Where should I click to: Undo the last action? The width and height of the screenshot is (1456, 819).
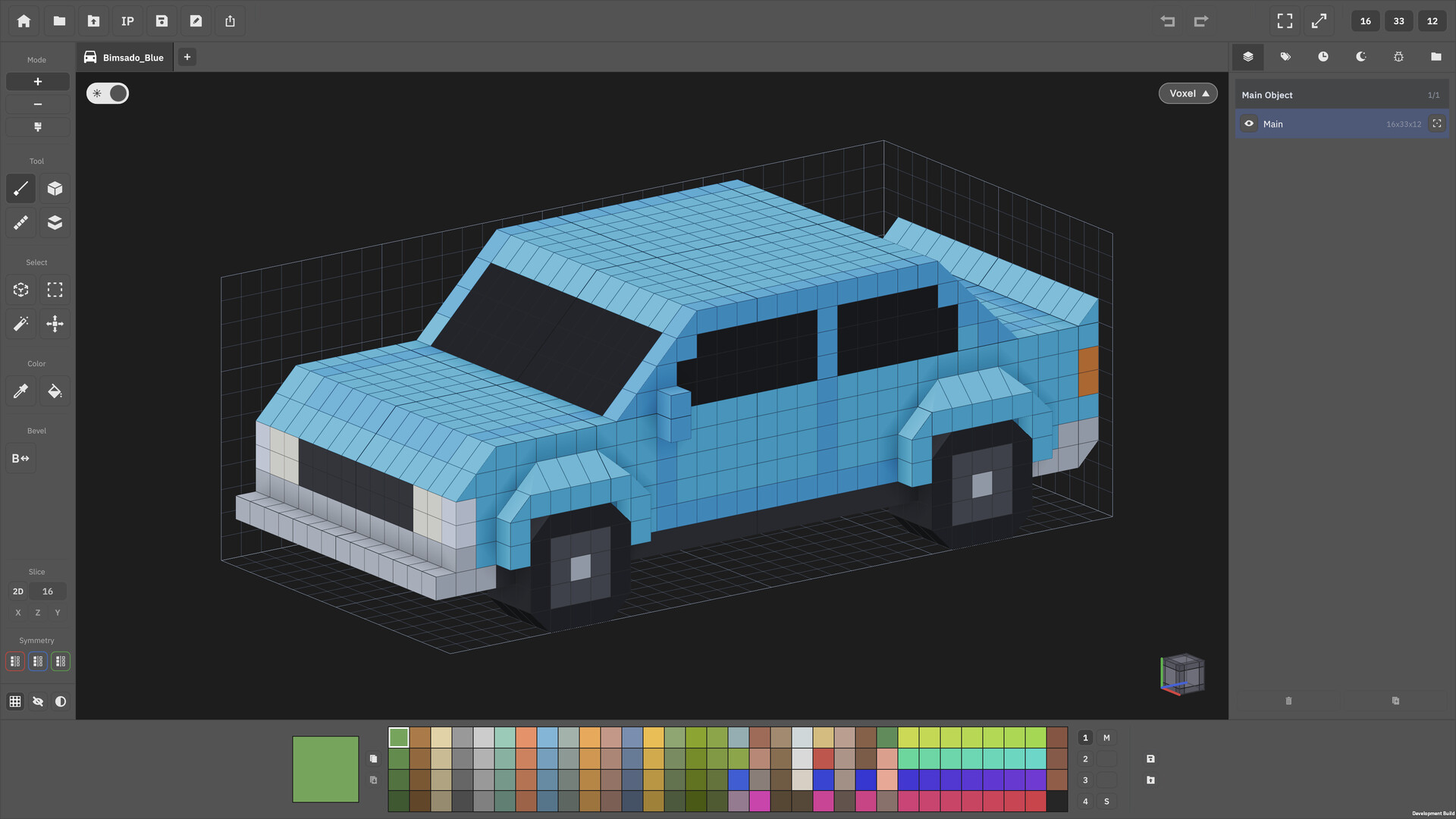[1168, 21]
